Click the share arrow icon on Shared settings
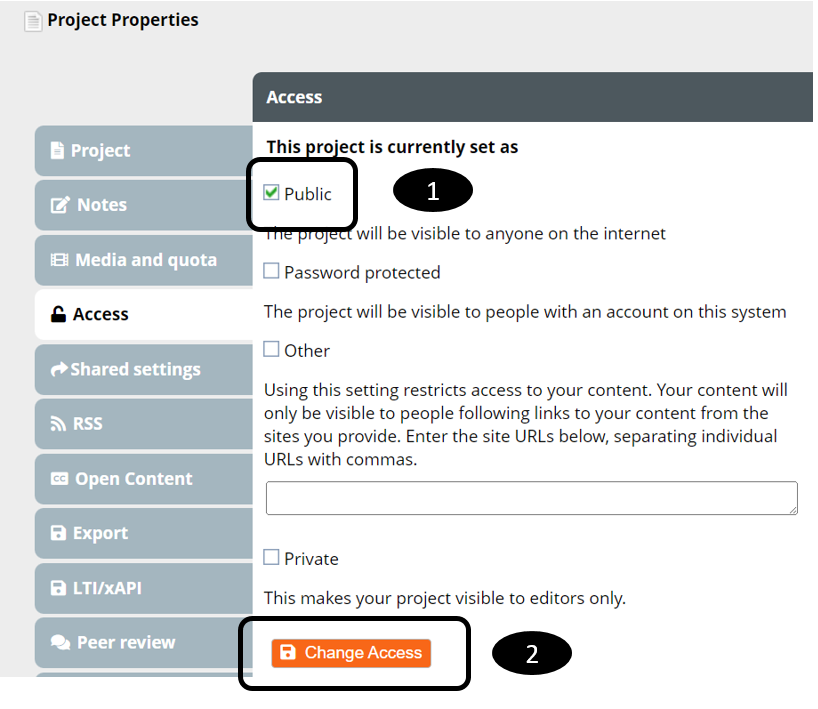Screen dimensions: 818x709 [x=58, y=369]
